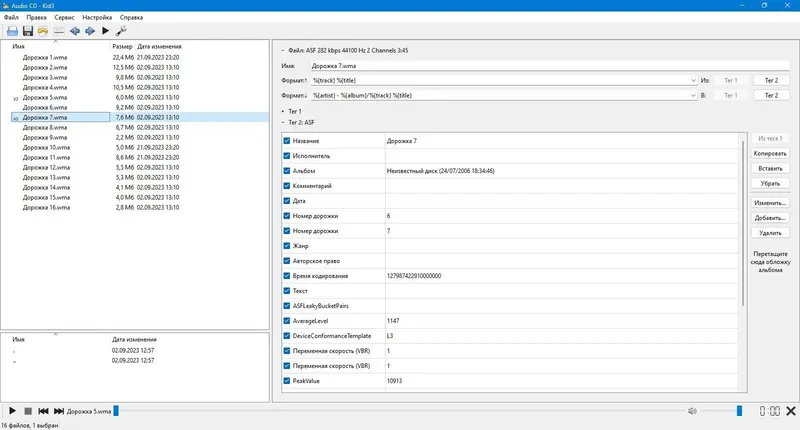Open the Сервис menu
Screen dimensions: 800x430
[64, 17]
